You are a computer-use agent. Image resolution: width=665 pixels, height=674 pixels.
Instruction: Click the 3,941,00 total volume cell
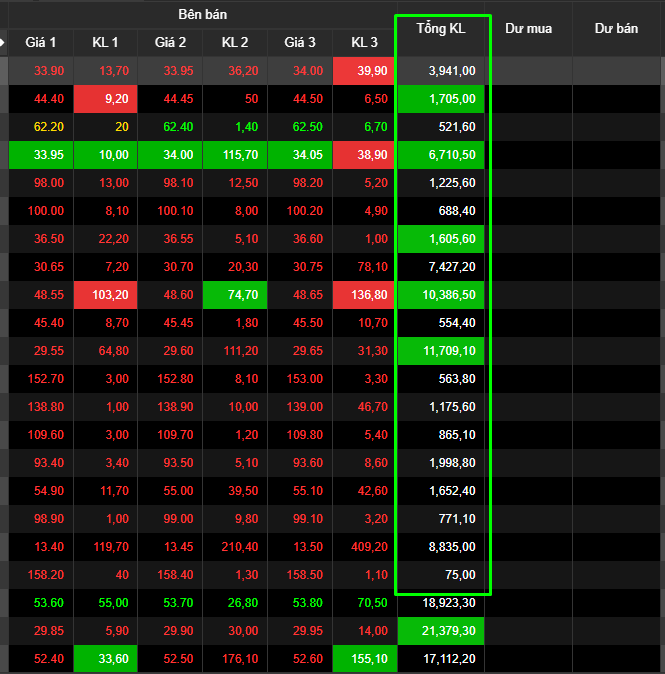tap(441, 71)
